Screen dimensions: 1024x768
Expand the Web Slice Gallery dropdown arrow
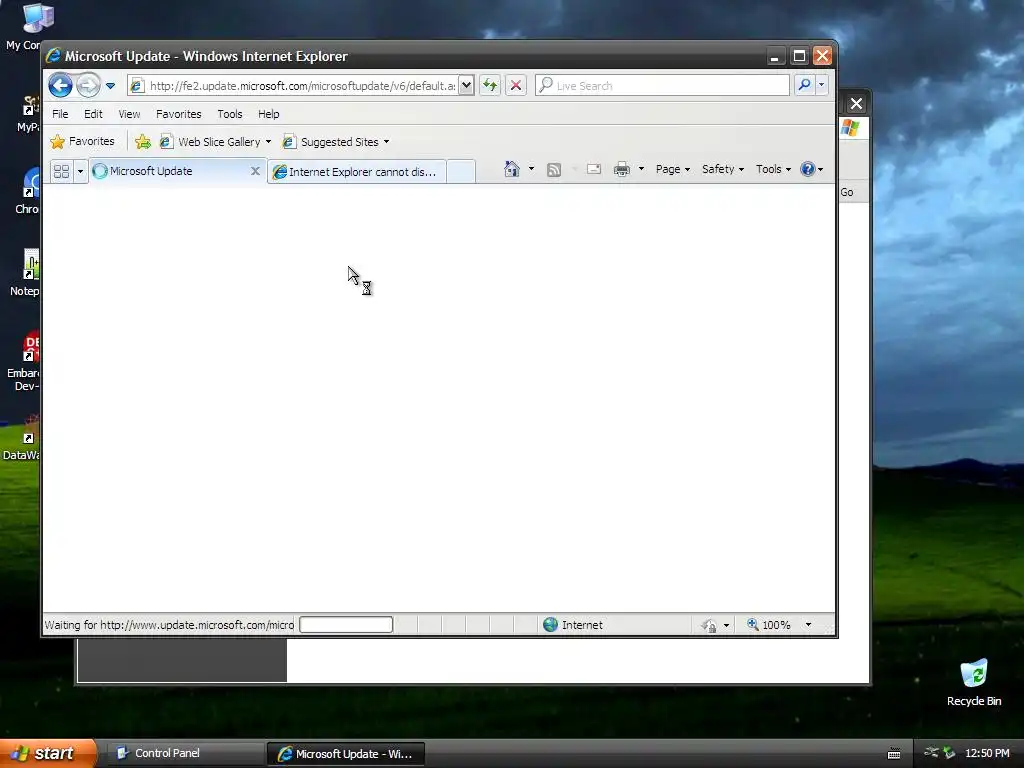point(268,142)
